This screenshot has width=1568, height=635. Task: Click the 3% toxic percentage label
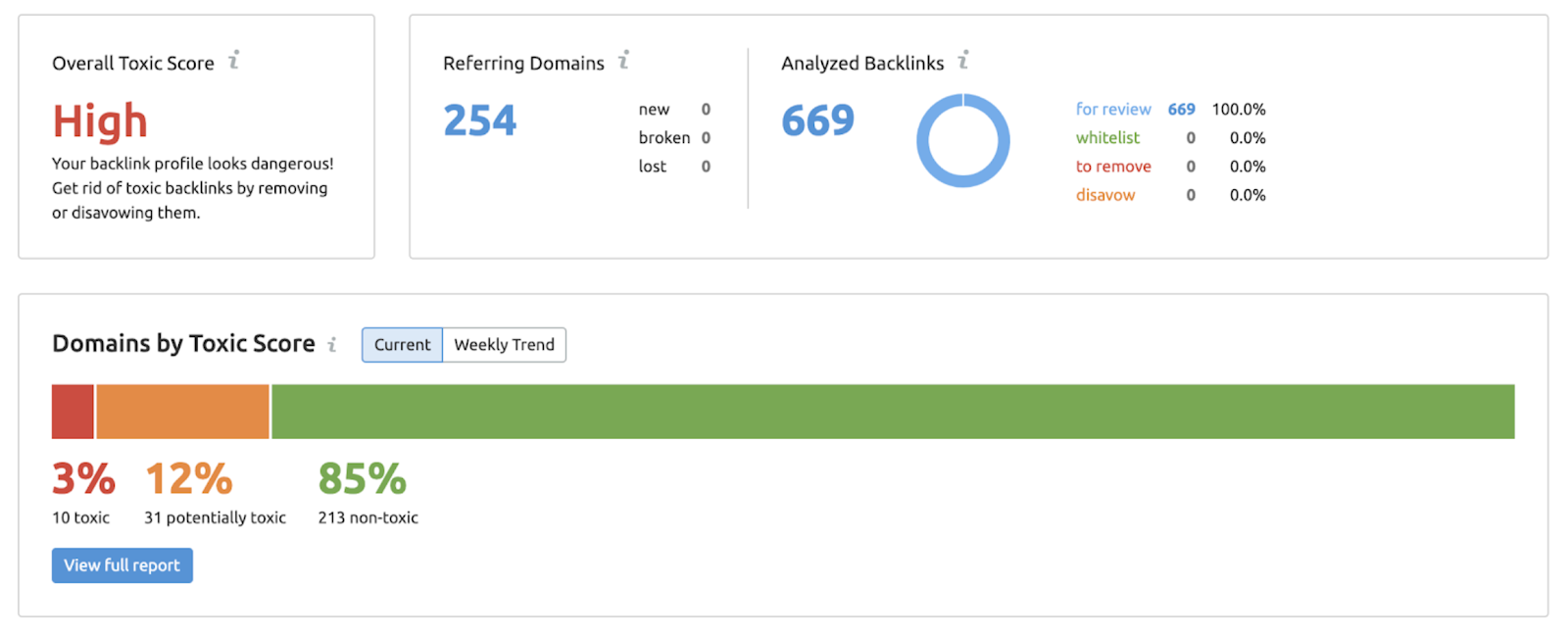(x=83, y=479)
